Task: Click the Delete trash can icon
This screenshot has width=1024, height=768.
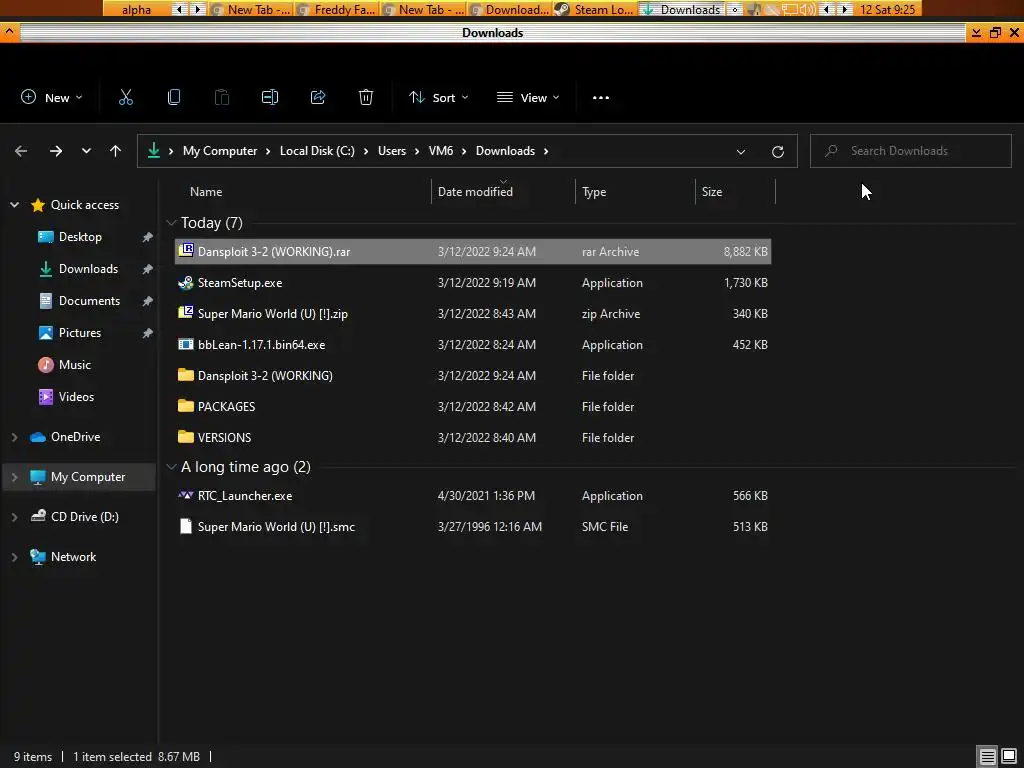Action: 366,97
